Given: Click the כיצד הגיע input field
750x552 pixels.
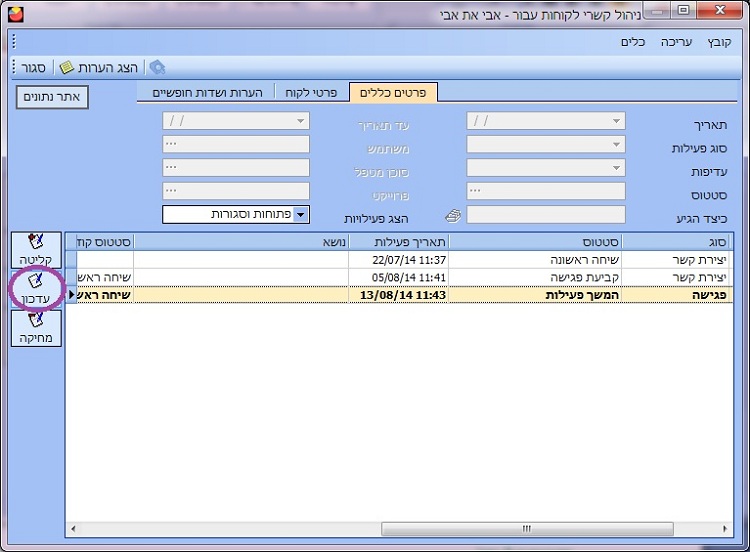Looking at the screenshot, I should click(546, 215).
